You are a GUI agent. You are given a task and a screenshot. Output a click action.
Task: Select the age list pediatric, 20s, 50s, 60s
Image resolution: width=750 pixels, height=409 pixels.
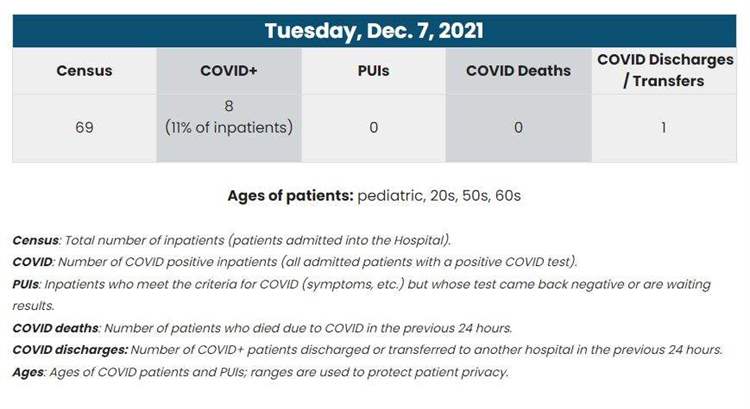coord(439,196)
